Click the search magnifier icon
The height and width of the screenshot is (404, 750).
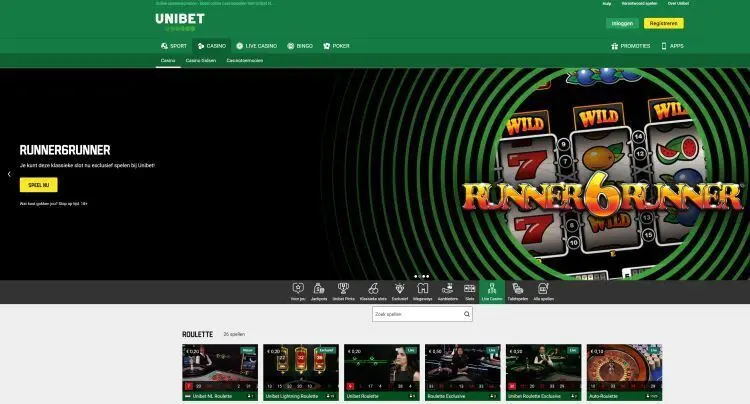(x=466, y=314)
